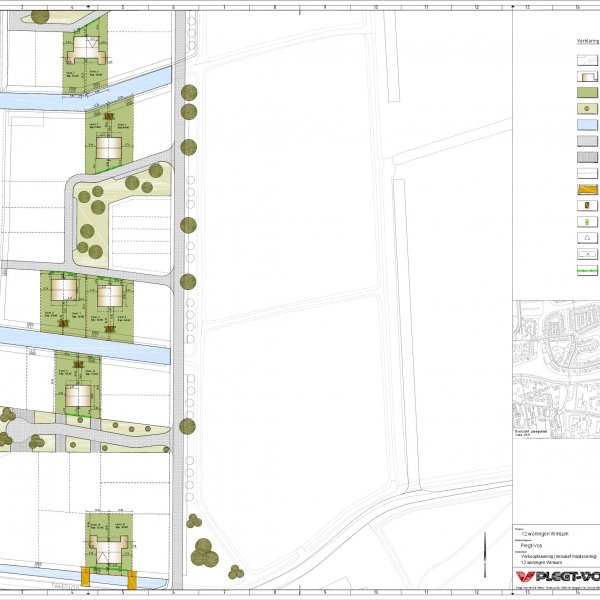Image resolution: width=600 pixels, height=600 pixels.
Task: Click the Verklaring legend heading
Action: [588, 41]
